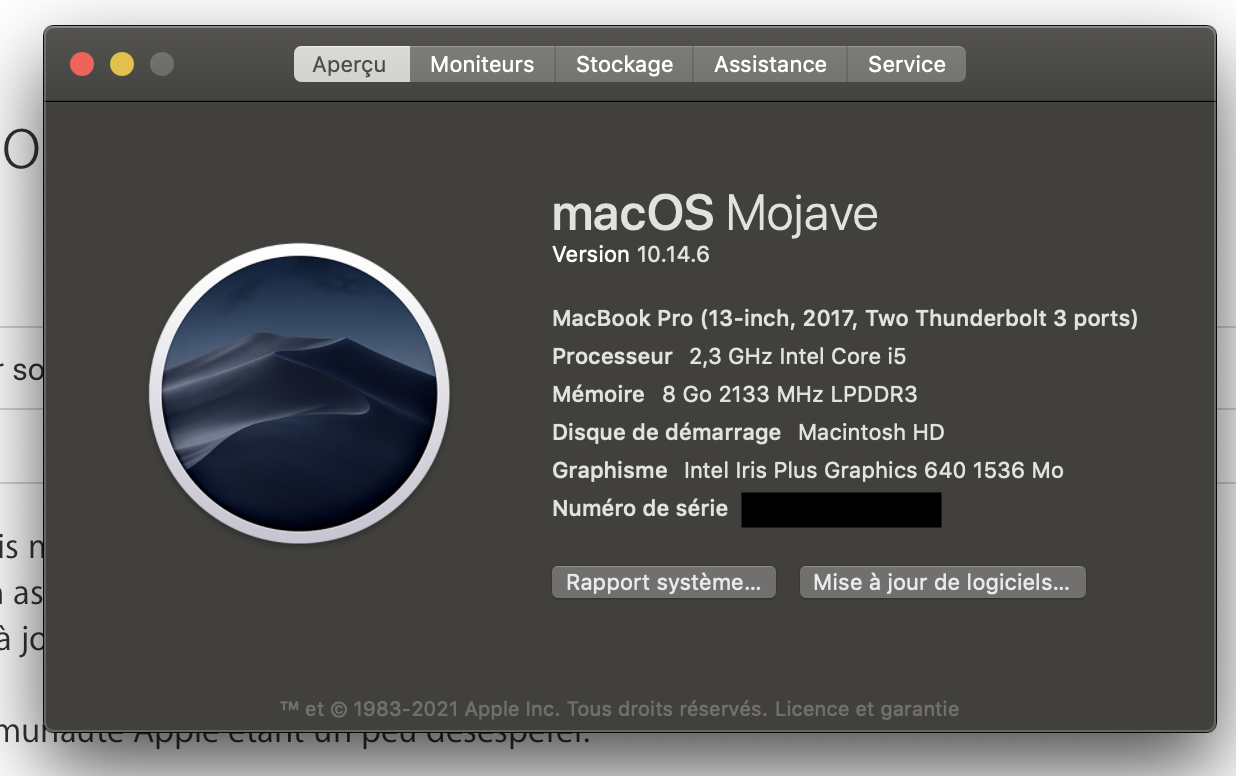The height and width of the screenshot is (776, 1236).
Task: Click the Disque de démarrage Macintosh HD line
Action: coord(748,432)
